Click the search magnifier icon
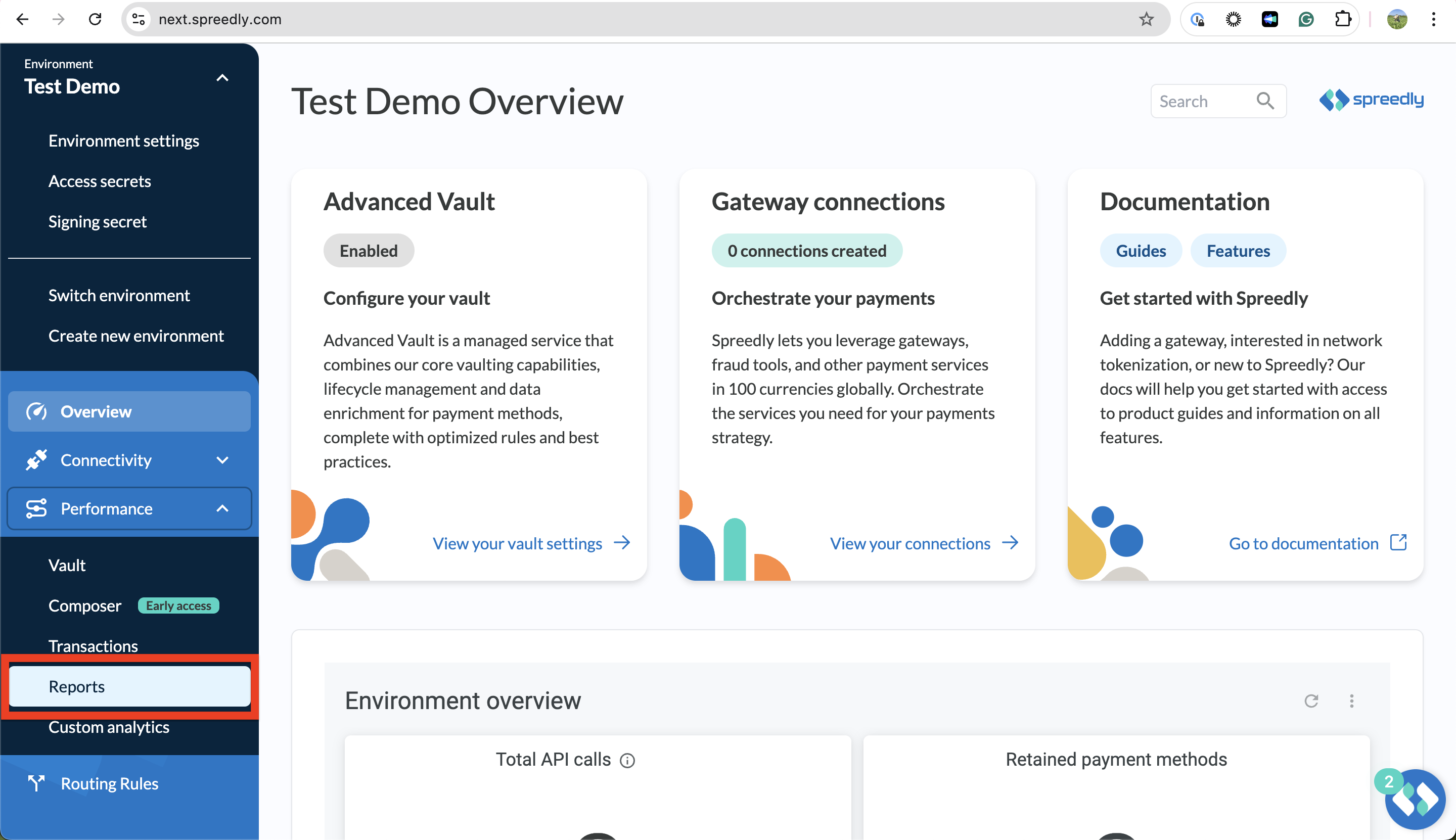This screenshot has height=840, width=1456. point(1265,101)
